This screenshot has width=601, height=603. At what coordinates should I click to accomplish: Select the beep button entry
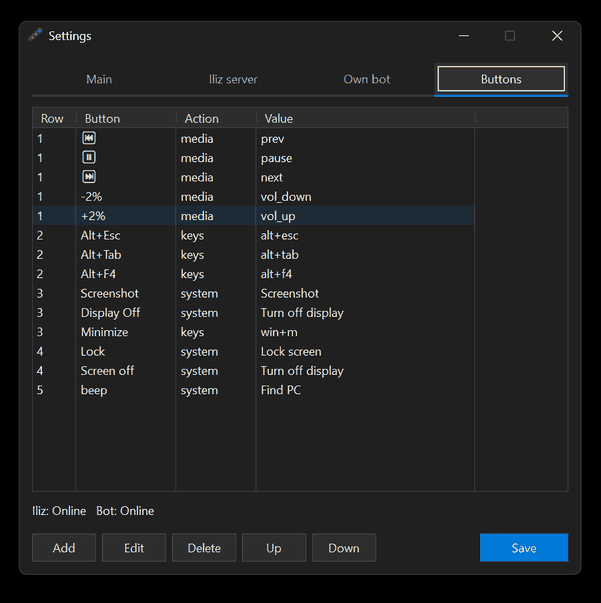point(94,390)
